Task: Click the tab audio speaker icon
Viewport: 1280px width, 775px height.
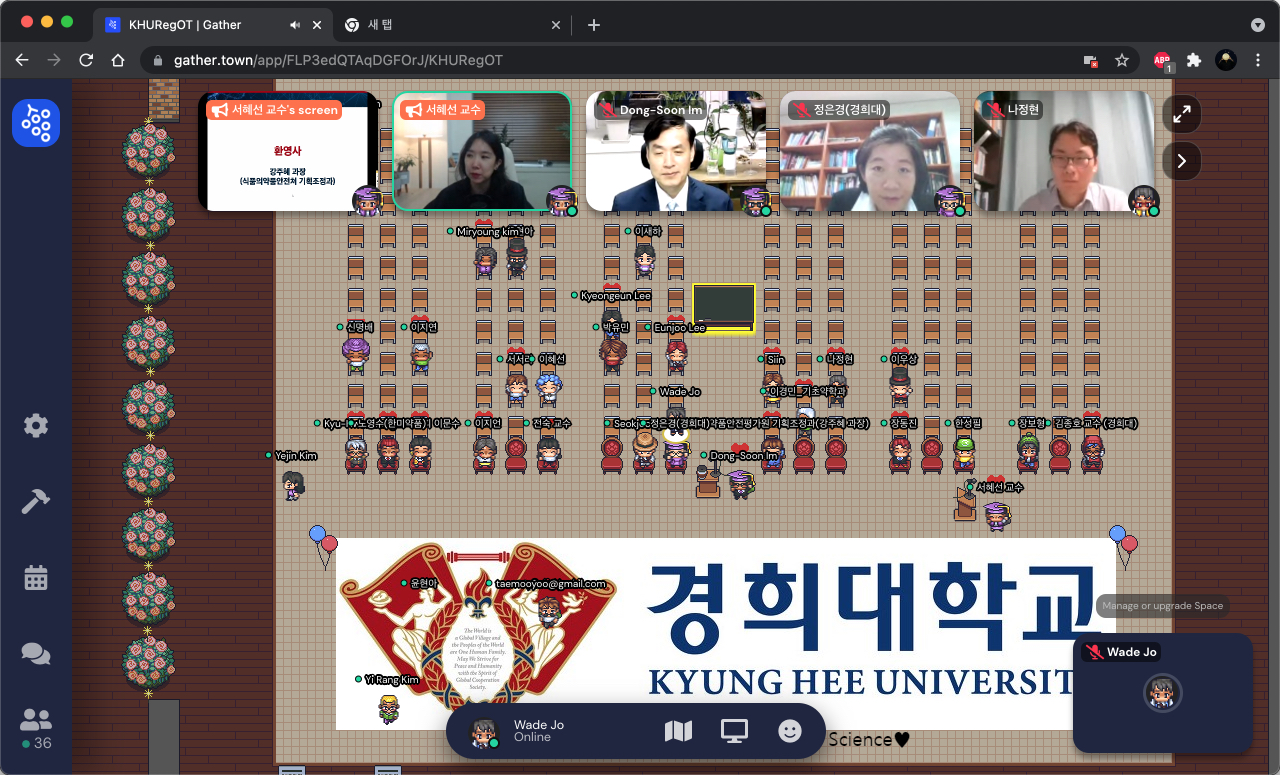Action: click(294, 25)
